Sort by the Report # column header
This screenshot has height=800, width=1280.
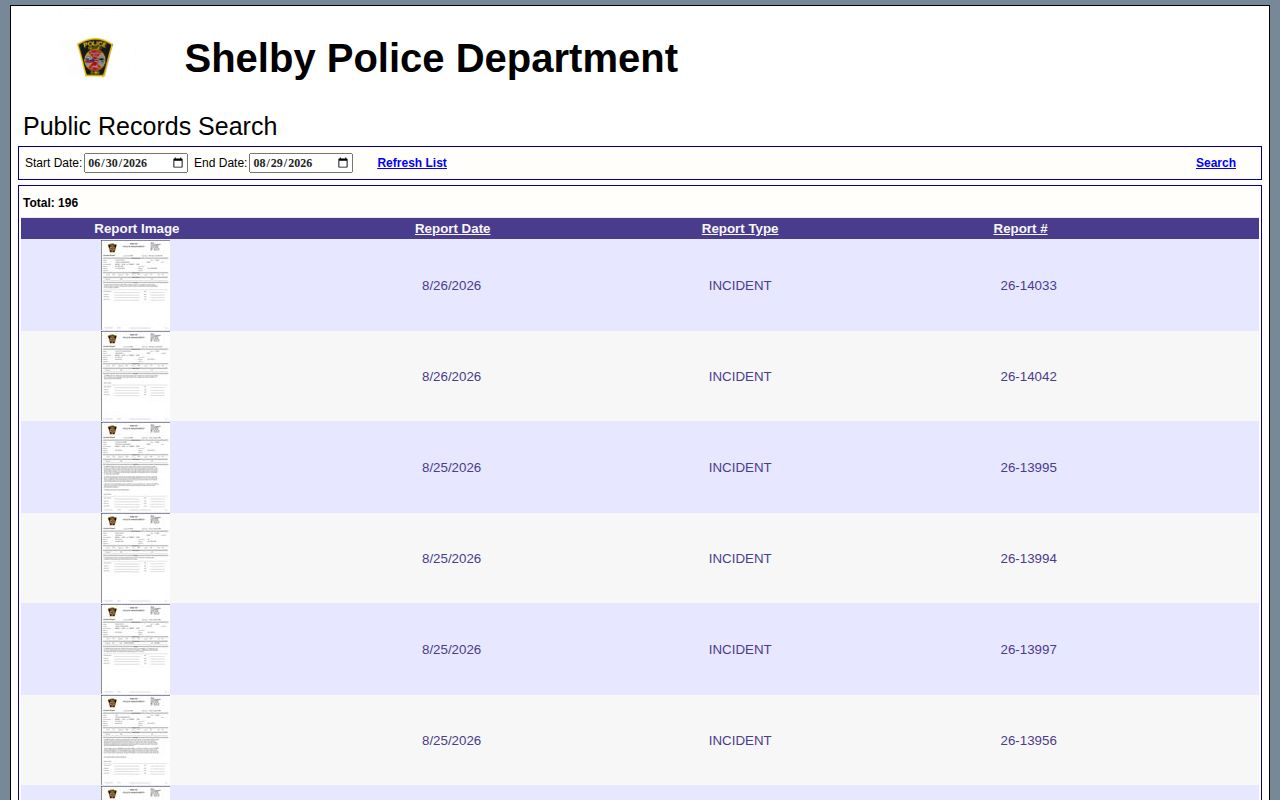point(1021,229)
